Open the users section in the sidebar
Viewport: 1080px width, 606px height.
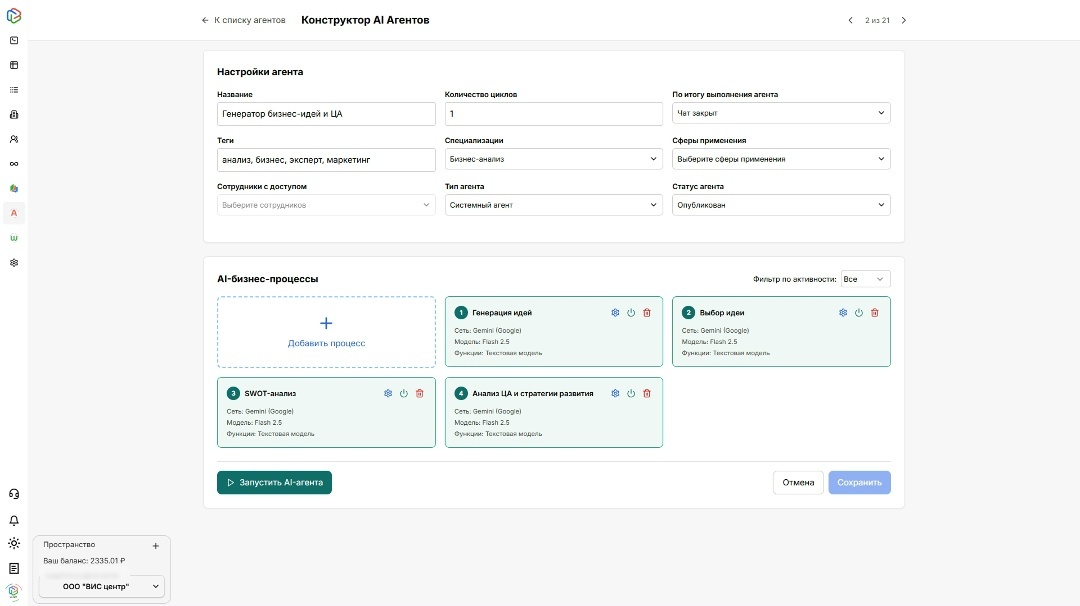pos(14,139)
